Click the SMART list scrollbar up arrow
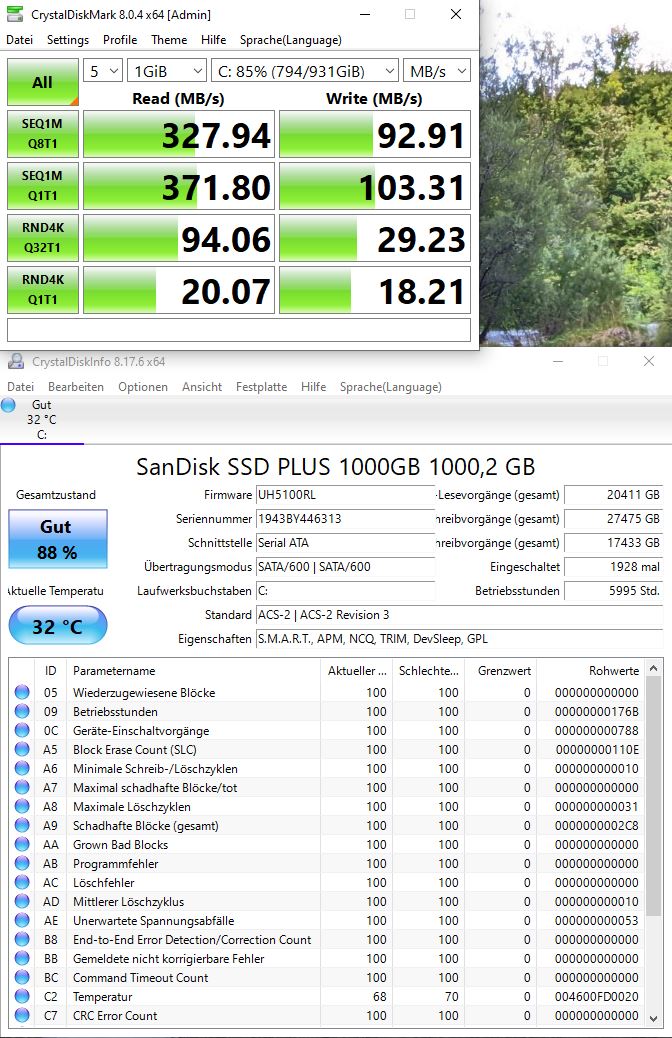Screen dimensions: 672x1038 point(653,669)
